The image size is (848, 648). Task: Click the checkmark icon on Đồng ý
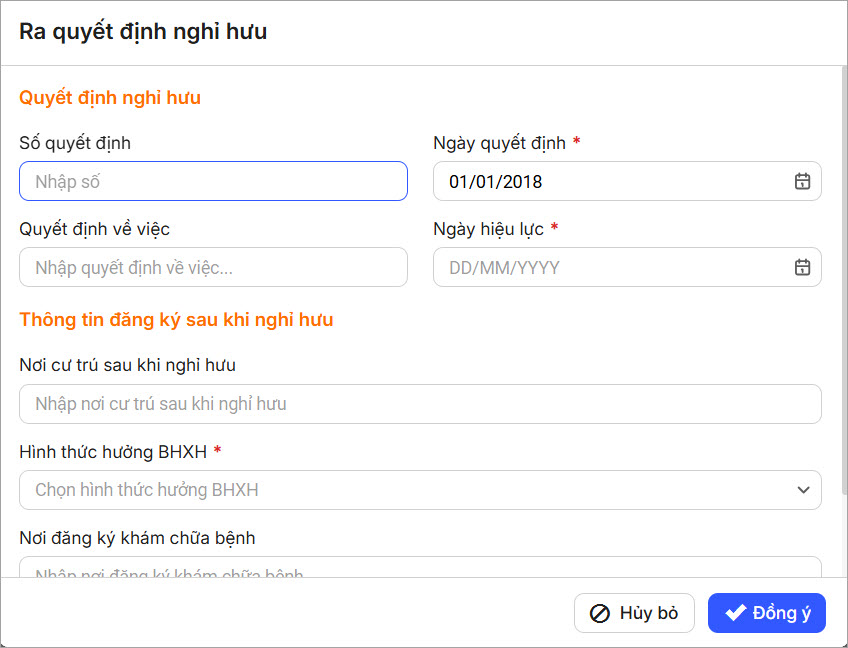tap(736, 613)
